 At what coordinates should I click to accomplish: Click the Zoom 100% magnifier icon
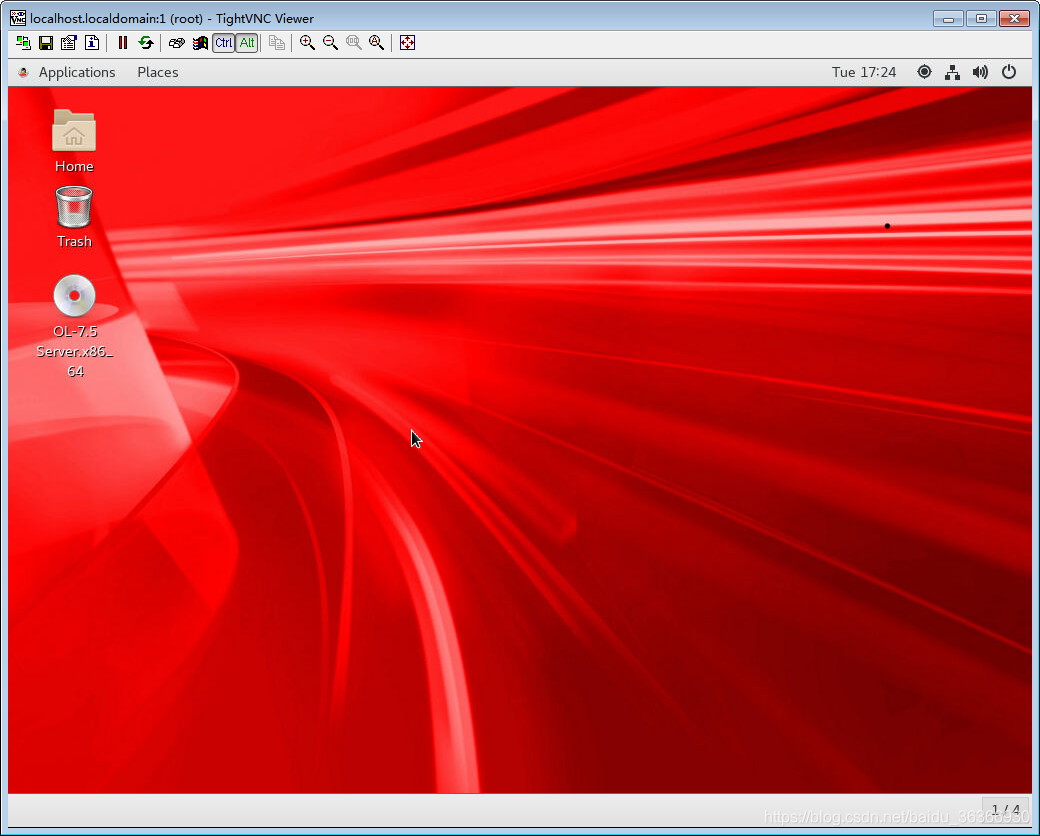[354, 43]
